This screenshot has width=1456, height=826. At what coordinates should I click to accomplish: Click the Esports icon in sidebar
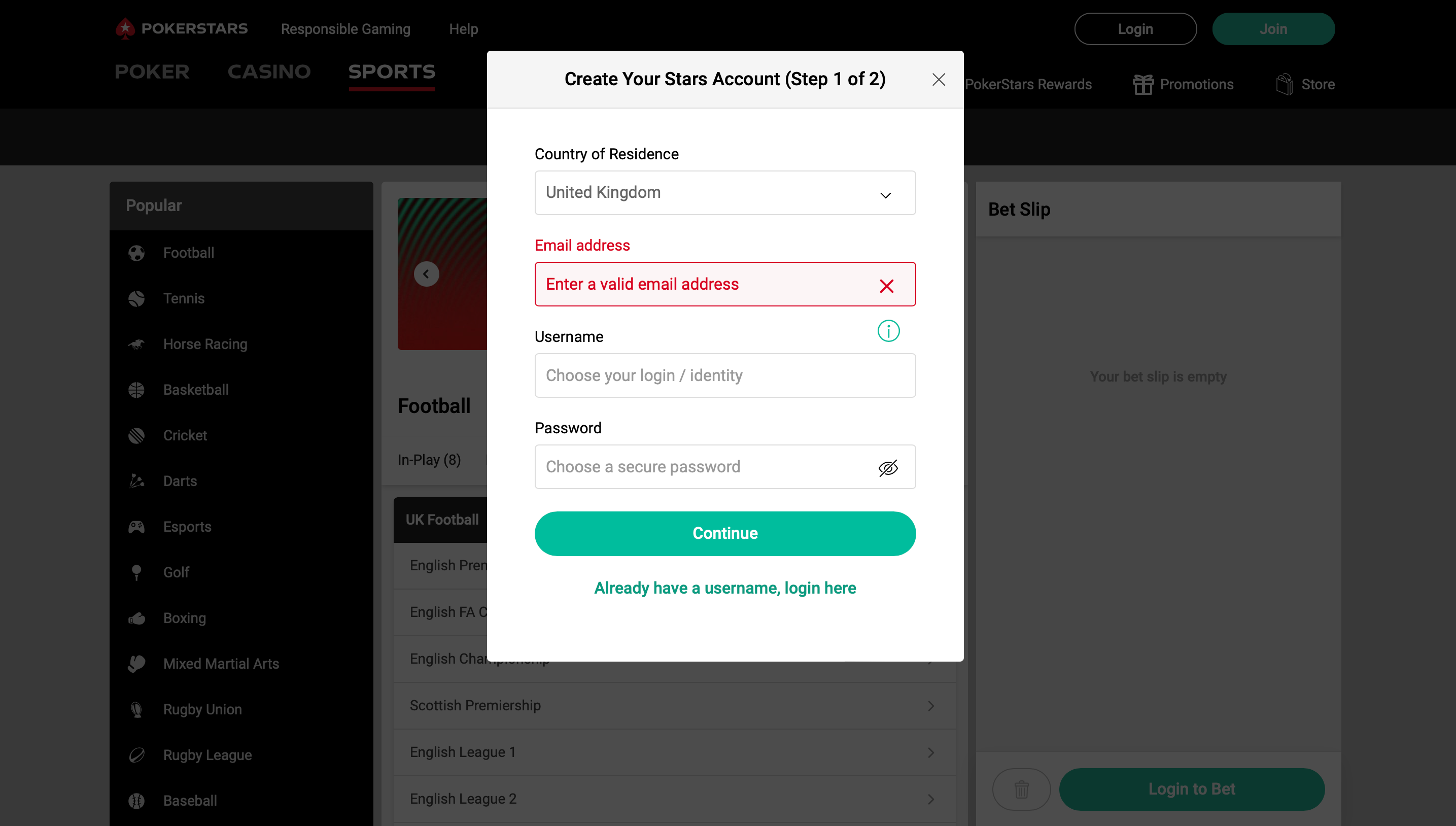(137, 527)
